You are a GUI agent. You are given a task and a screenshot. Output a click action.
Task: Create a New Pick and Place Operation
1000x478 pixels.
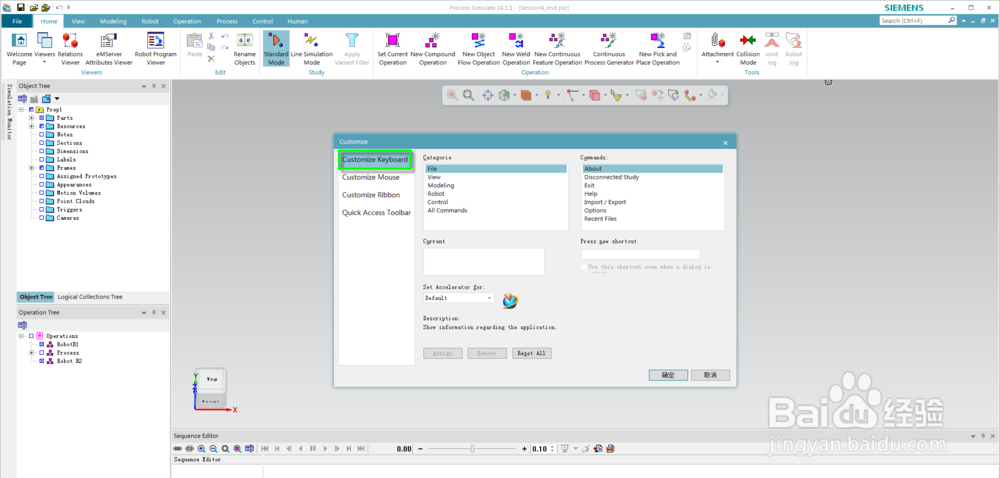coord(658,49)
